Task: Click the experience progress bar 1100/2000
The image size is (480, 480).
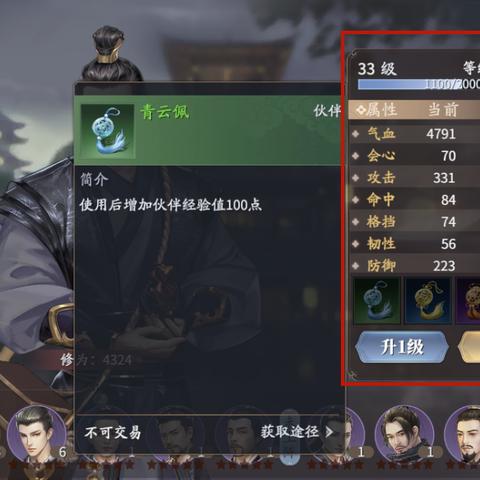Action: click(x=419, y=84)
